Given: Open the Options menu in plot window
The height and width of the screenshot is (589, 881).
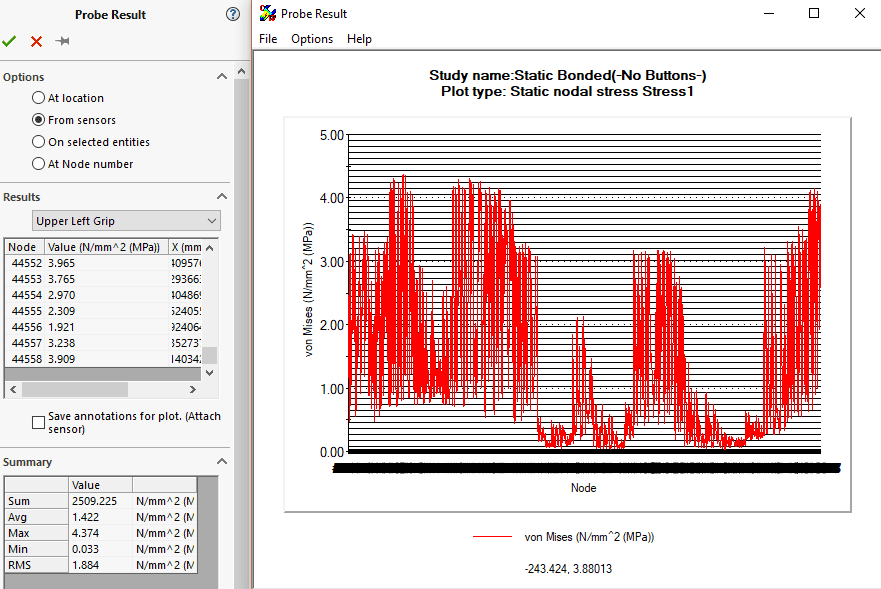Looking at the screenshot, I should point(312,39).
